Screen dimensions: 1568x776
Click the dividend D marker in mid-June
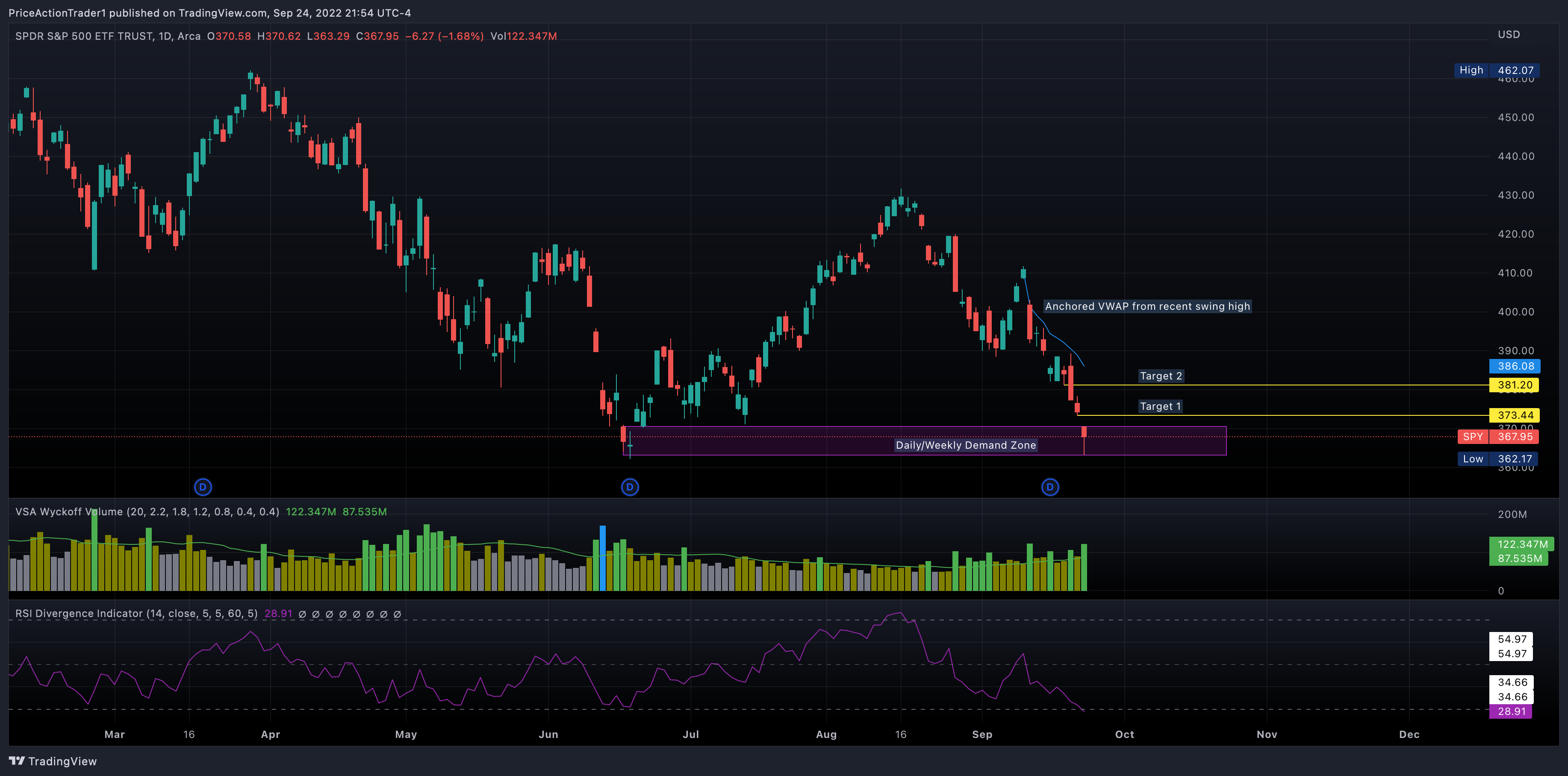(630, 487)
